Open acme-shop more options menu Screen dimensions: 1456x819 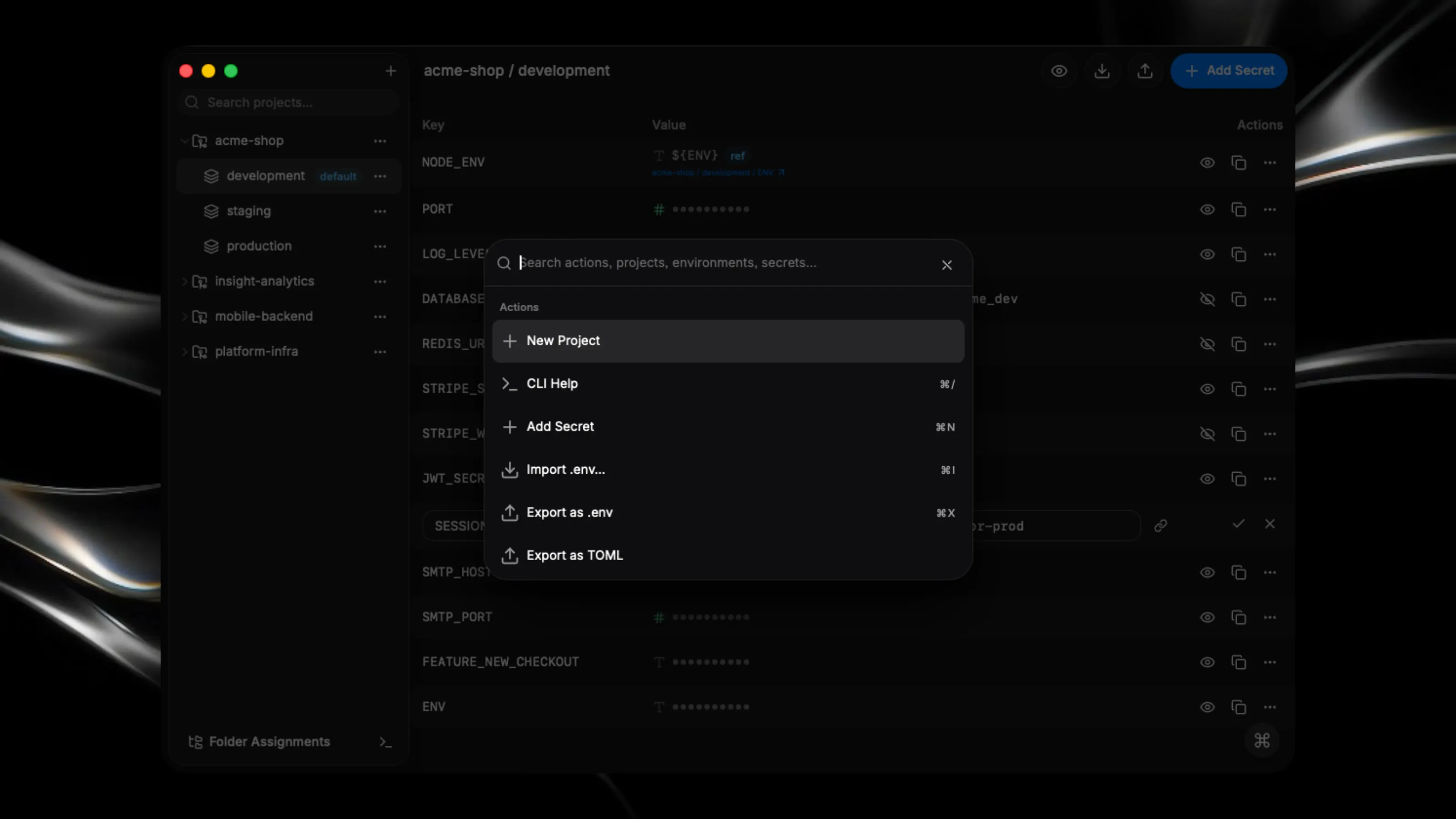[380, 141]
